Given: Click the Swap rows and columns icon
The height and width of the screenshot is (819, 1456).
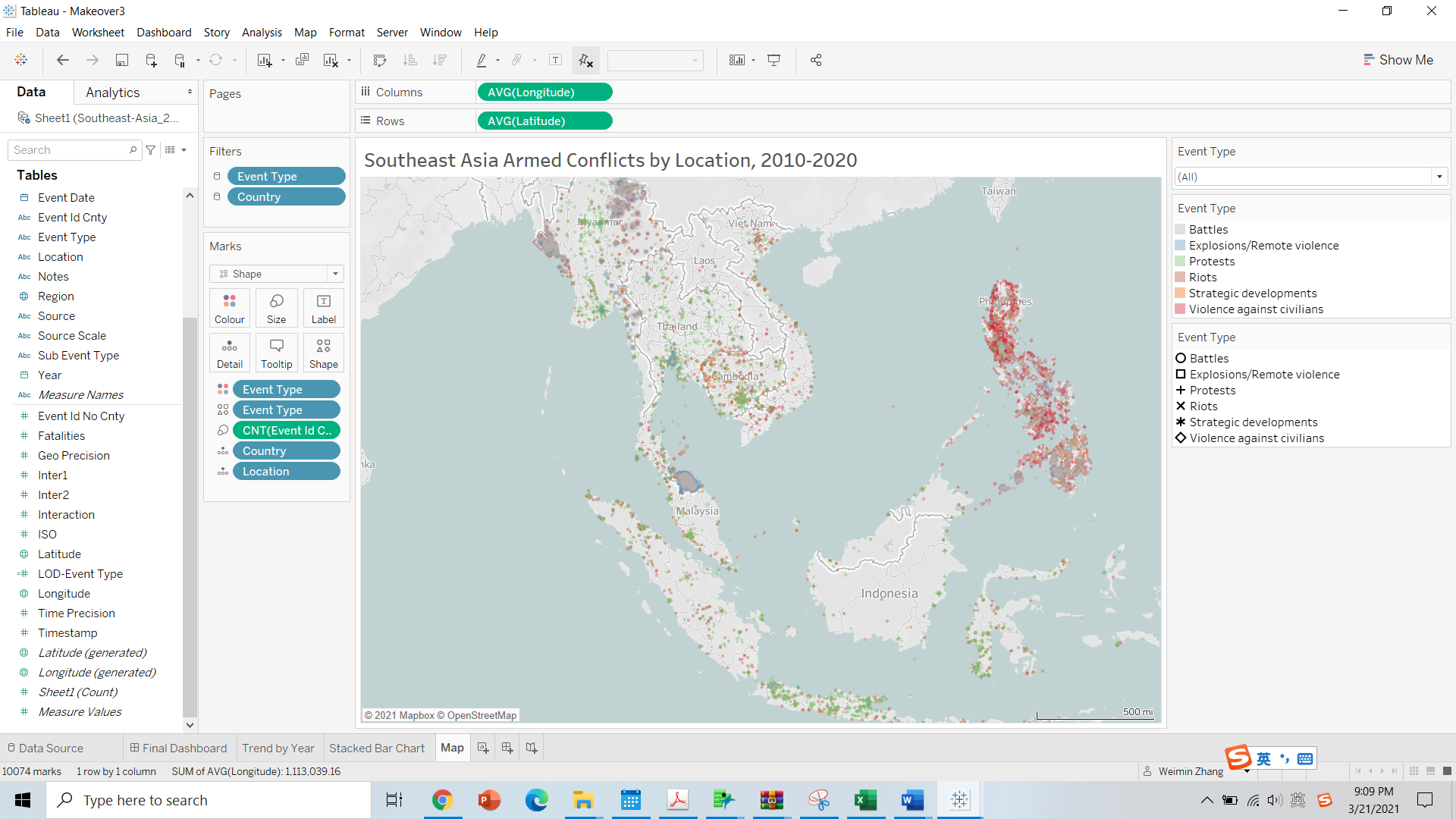Looking at the screenshot, I should click(380, 60).
